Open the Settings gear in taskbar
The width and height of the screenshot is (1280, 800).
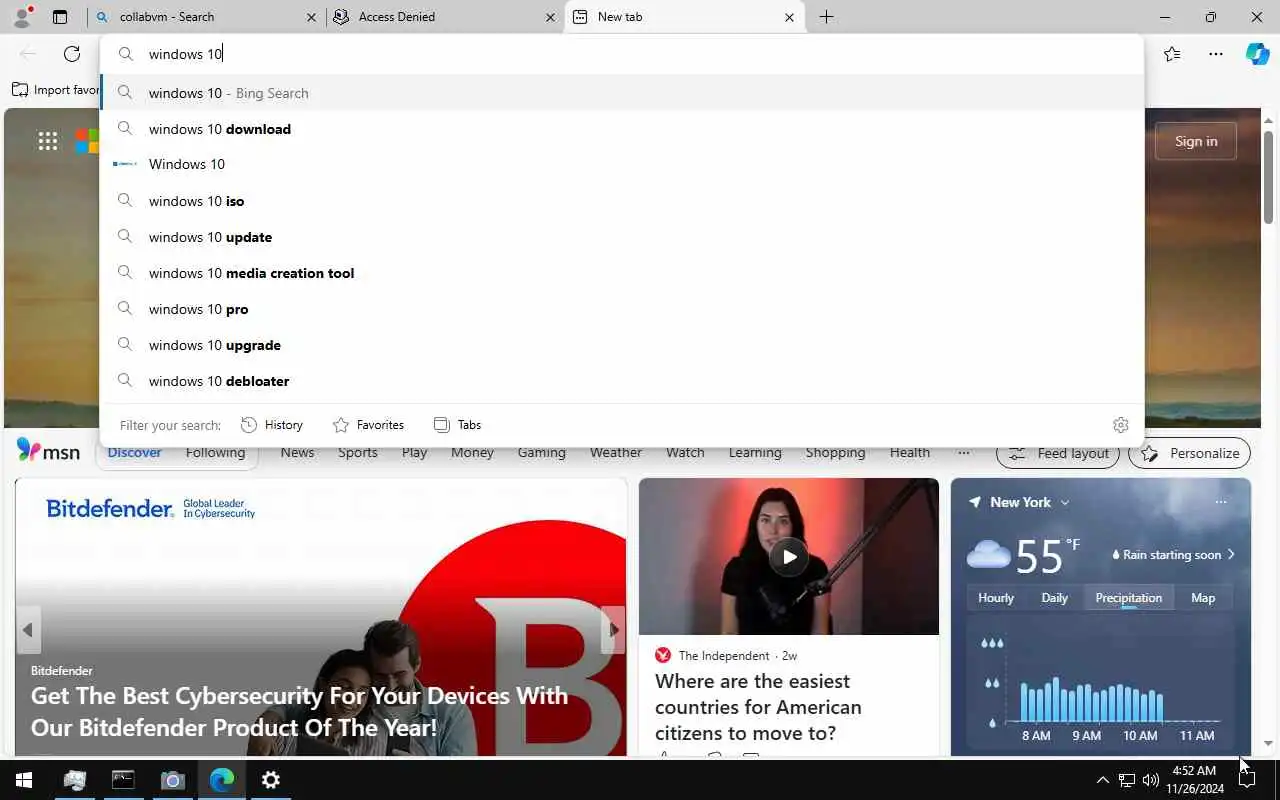point(271,780)
